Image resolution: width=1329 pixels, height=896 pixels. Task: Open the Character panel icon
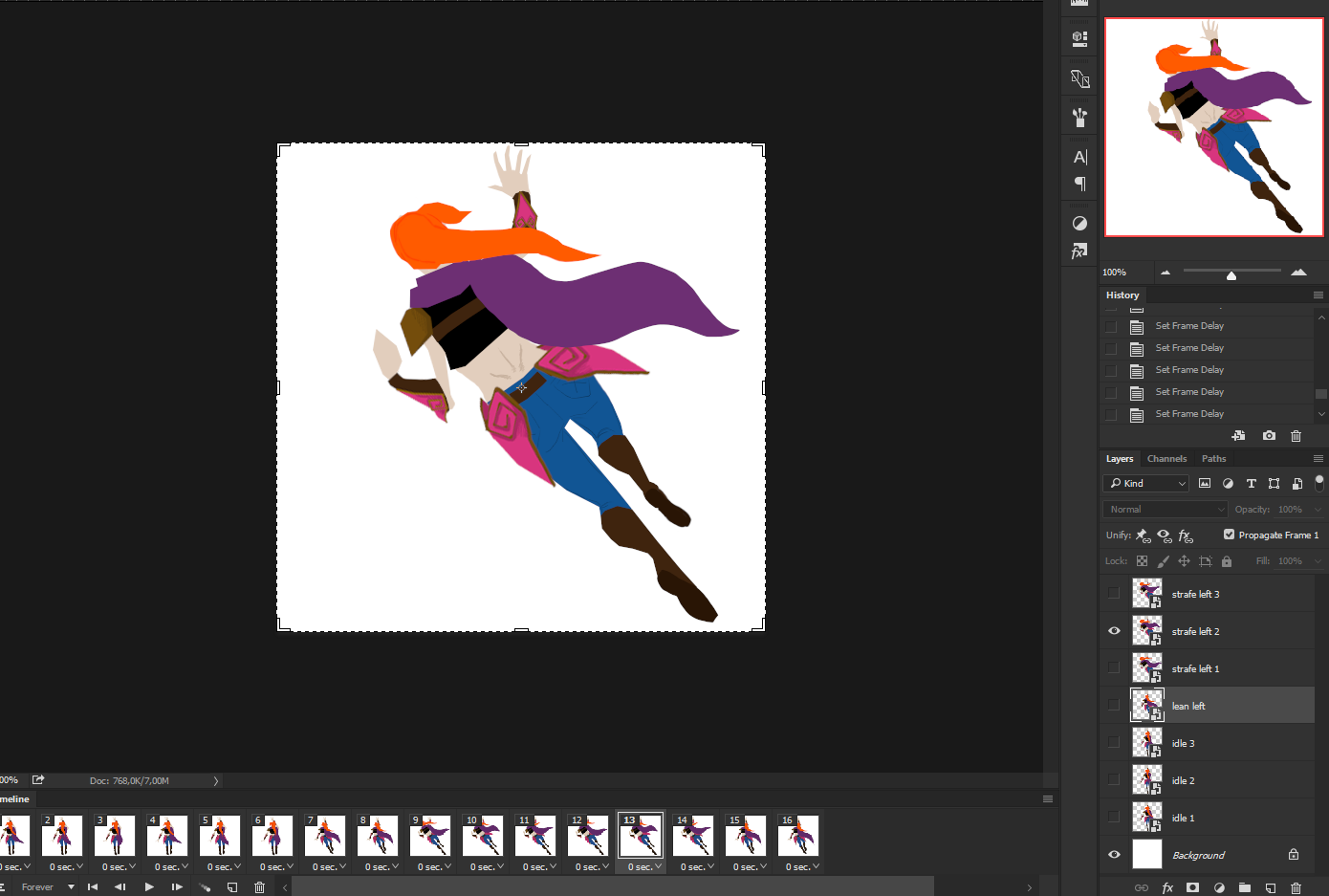coord(1079,158)
